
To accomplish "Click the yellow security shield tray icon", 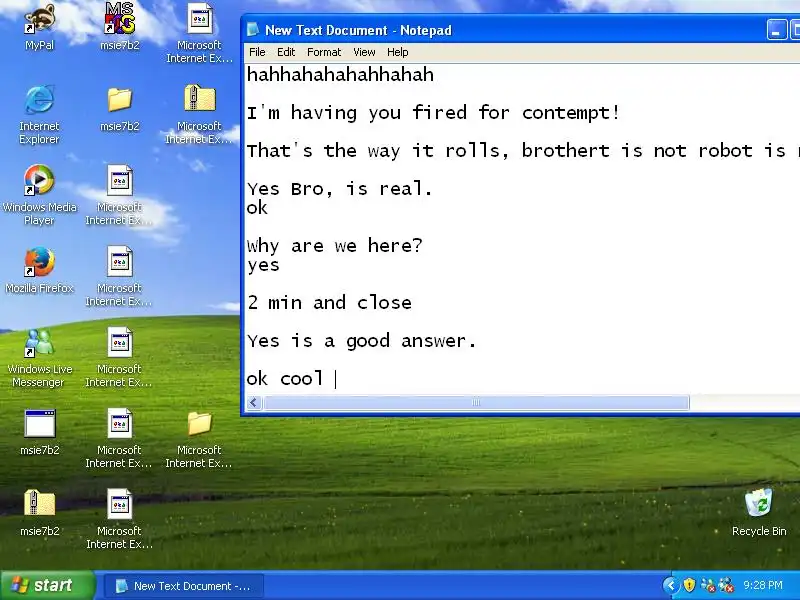I will click(x=689, y=585).
